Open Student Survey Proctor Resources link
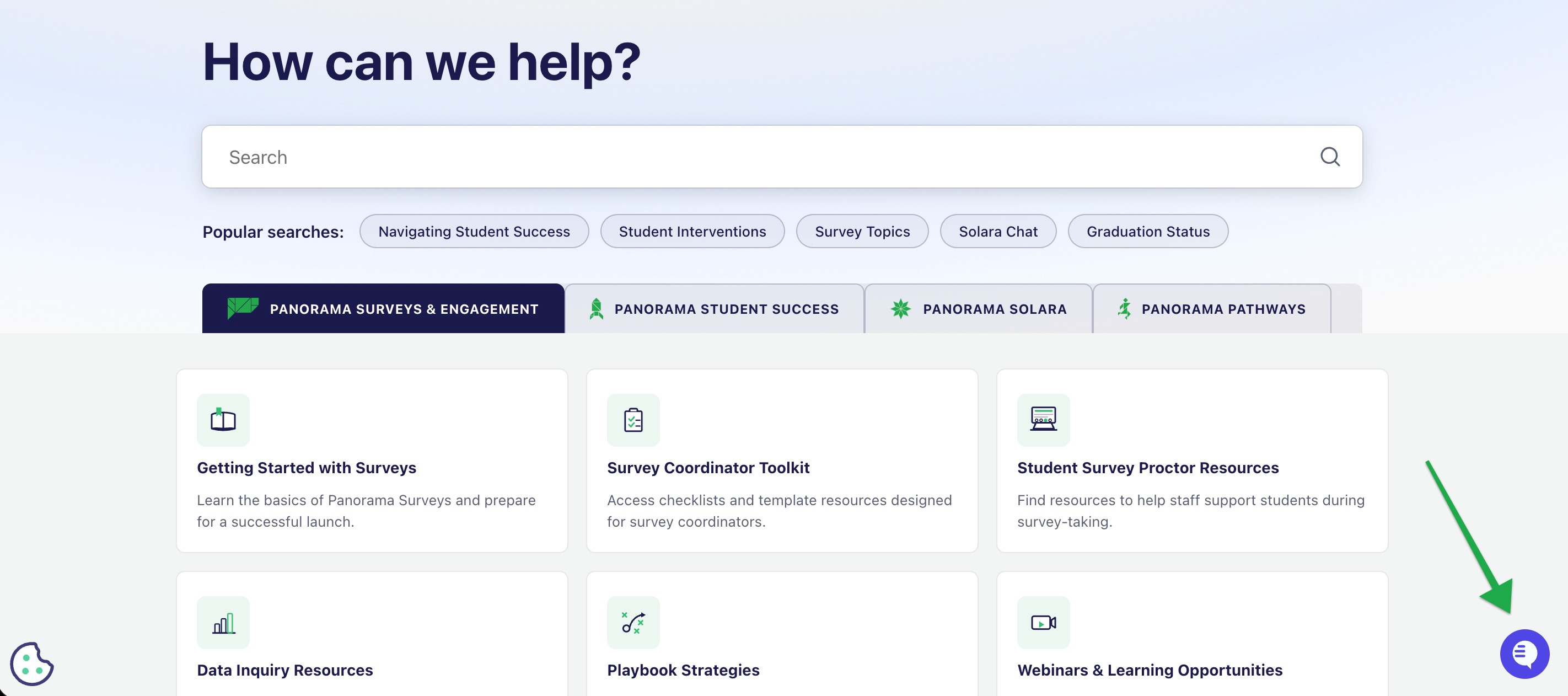The height and width of the screenshot is (696, 1568). pos(1147,468)
